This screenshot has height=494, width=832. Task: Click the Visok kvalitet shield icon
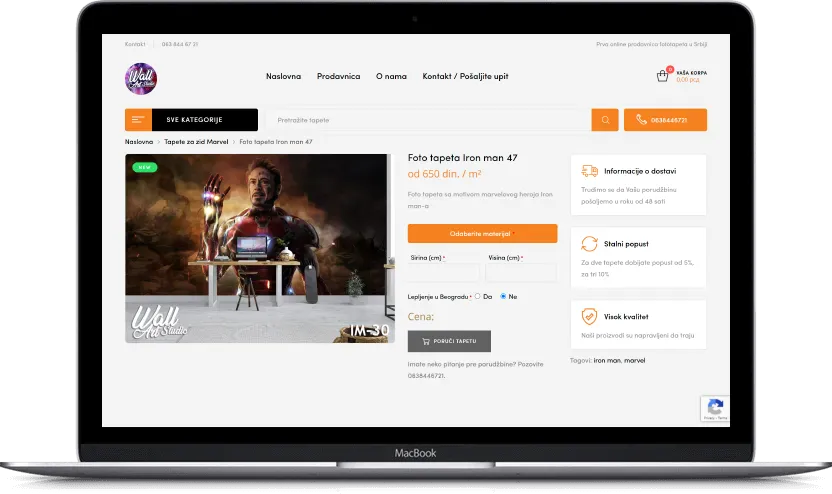click(589, 316)
